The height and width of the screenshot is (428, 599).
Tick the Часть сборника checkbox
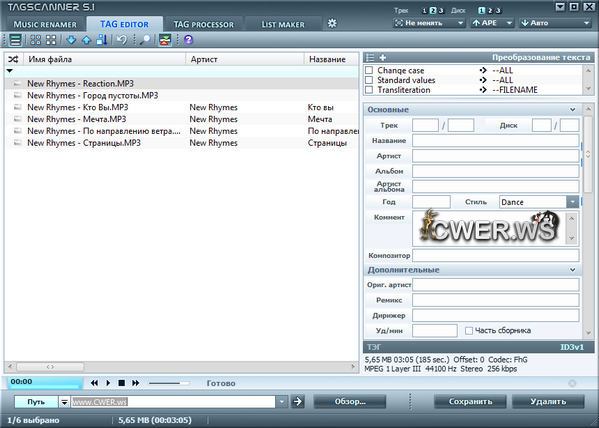(x=469, y=331)
